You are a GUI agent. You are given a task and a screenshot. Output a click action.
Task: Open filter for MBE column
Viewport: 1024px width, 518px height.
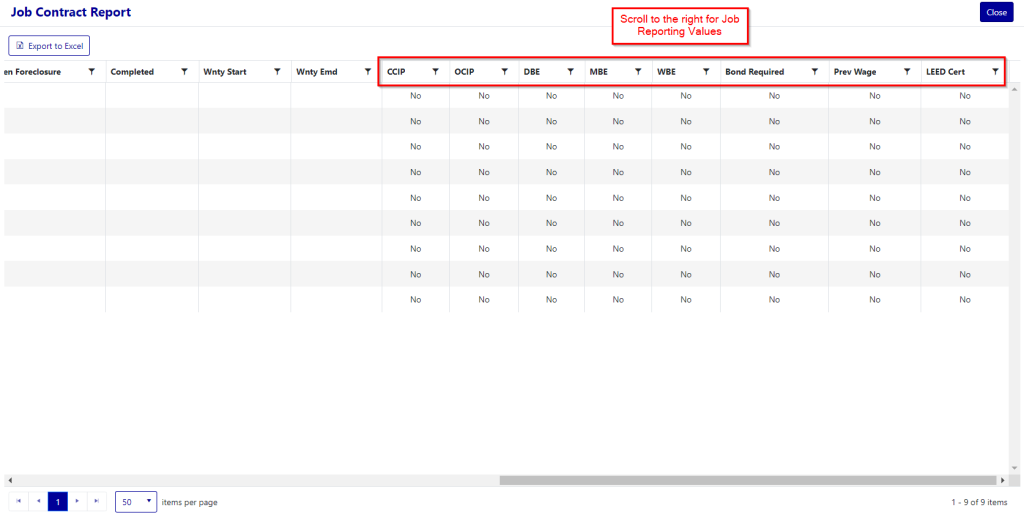[638, 72]
